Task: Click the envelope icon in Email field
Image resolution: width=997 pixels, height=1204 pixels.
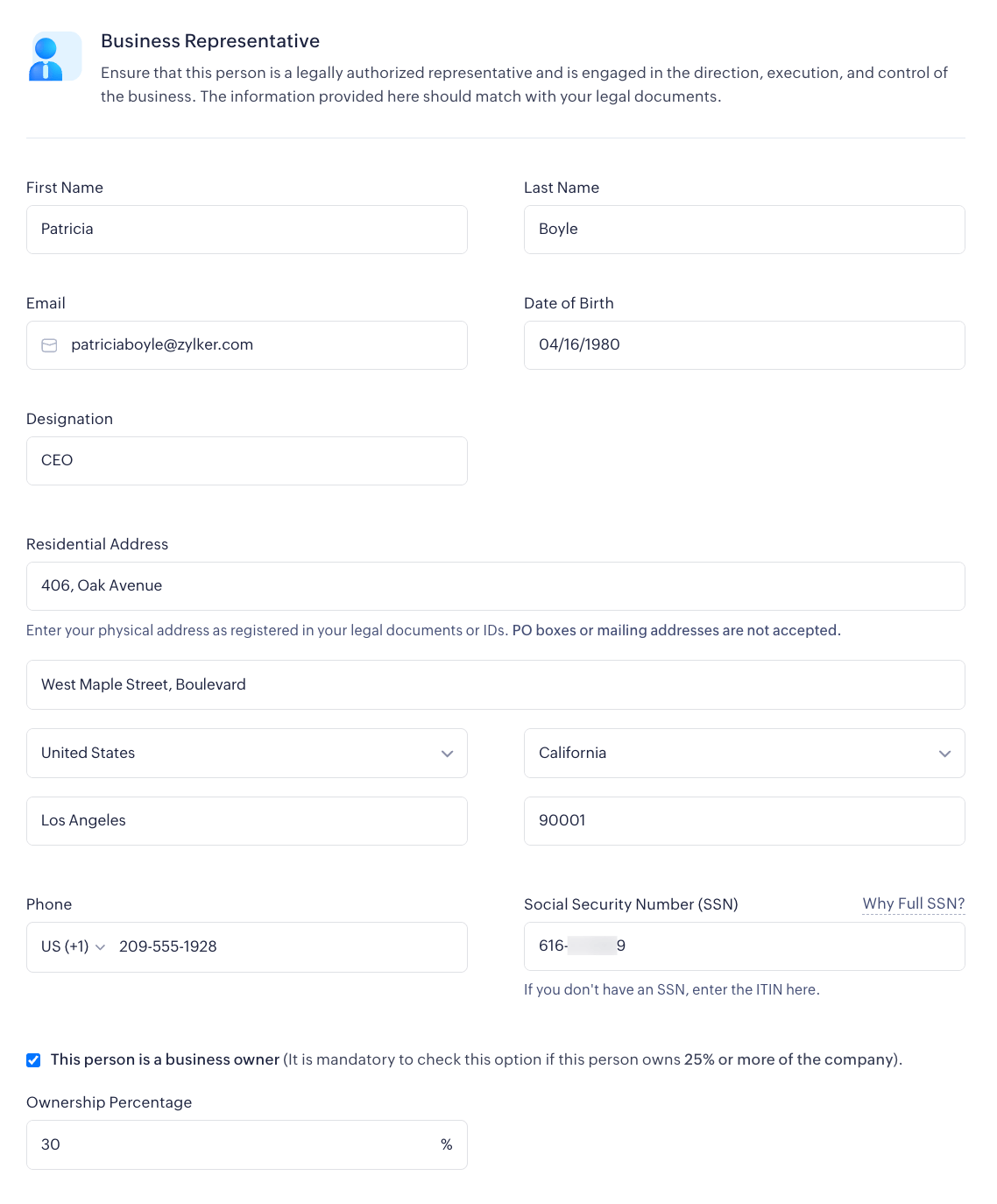Action: [50, 345]
